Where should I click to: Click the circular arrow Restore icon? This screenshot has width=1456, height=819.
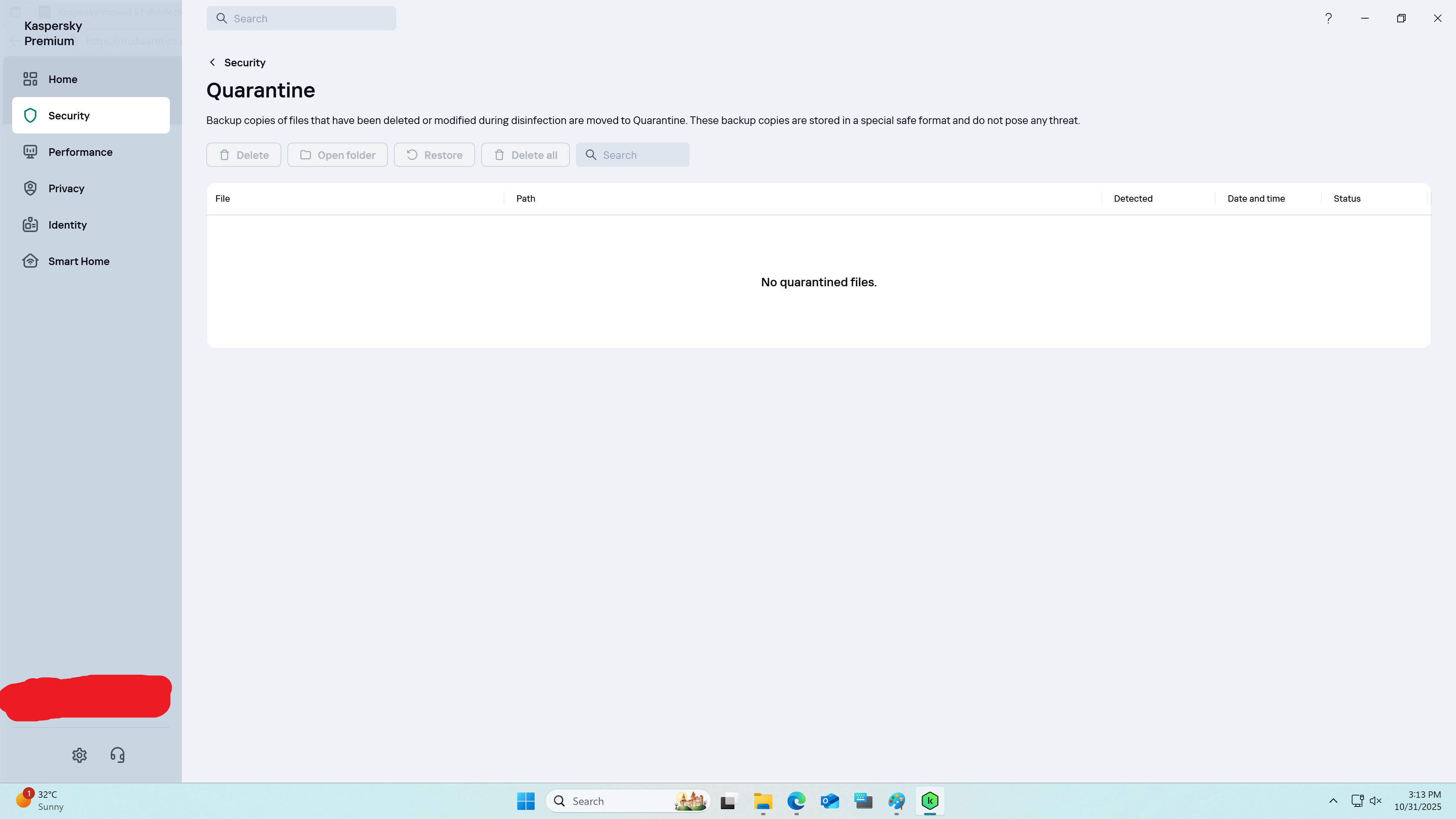point(412,155)
